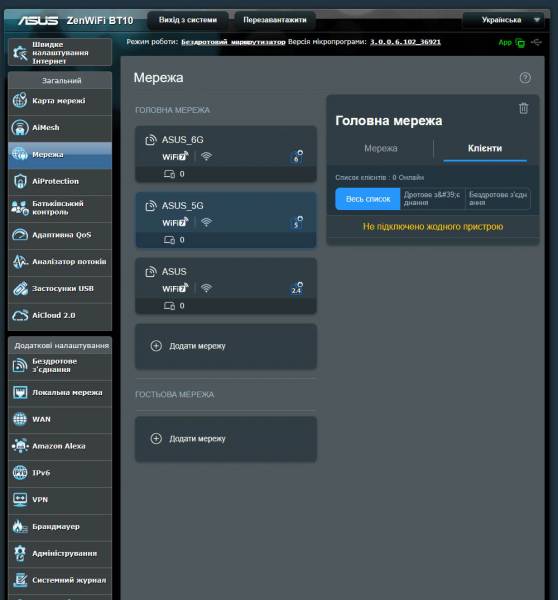The width and height of the screenshot is (558, 600).
Task: Switch to the Мережа tab in panel
Action: [x=381, y=148]
